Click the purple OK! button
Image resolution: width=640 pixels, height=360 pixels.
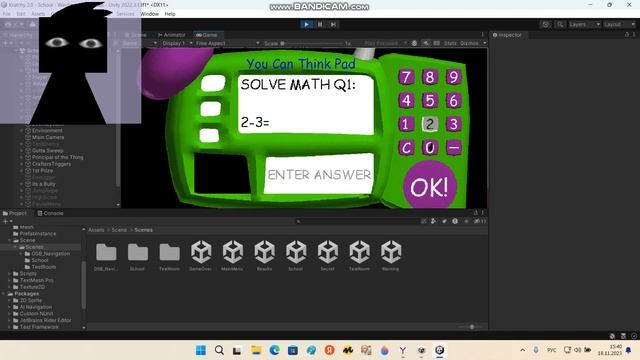(429, 186)
